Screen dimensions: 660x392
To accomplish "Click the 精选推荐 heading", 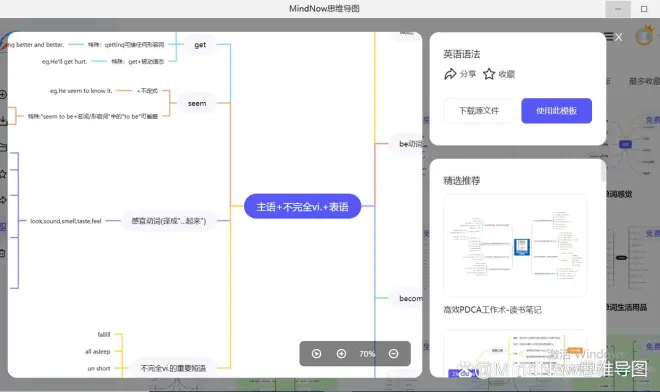I will [x=461, y=181].
